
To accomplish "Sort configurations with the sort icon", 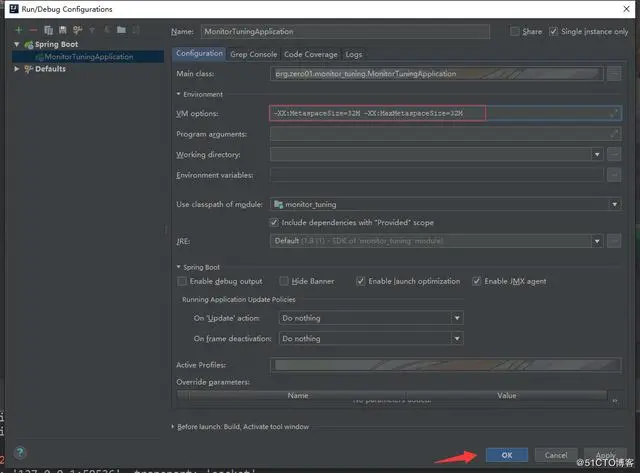I will point(136,30).
